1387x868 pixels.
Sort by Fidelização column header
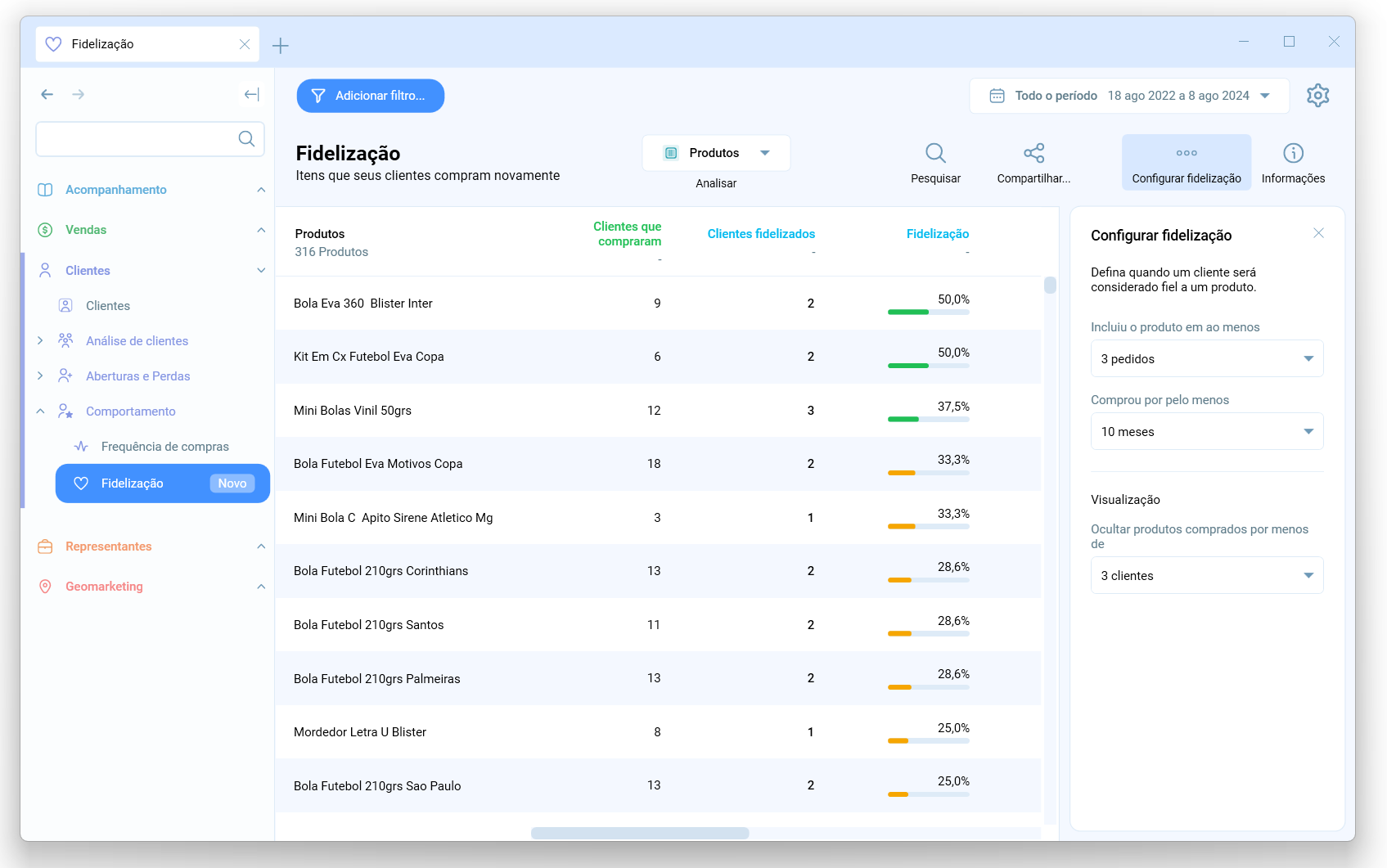point(938,234)
